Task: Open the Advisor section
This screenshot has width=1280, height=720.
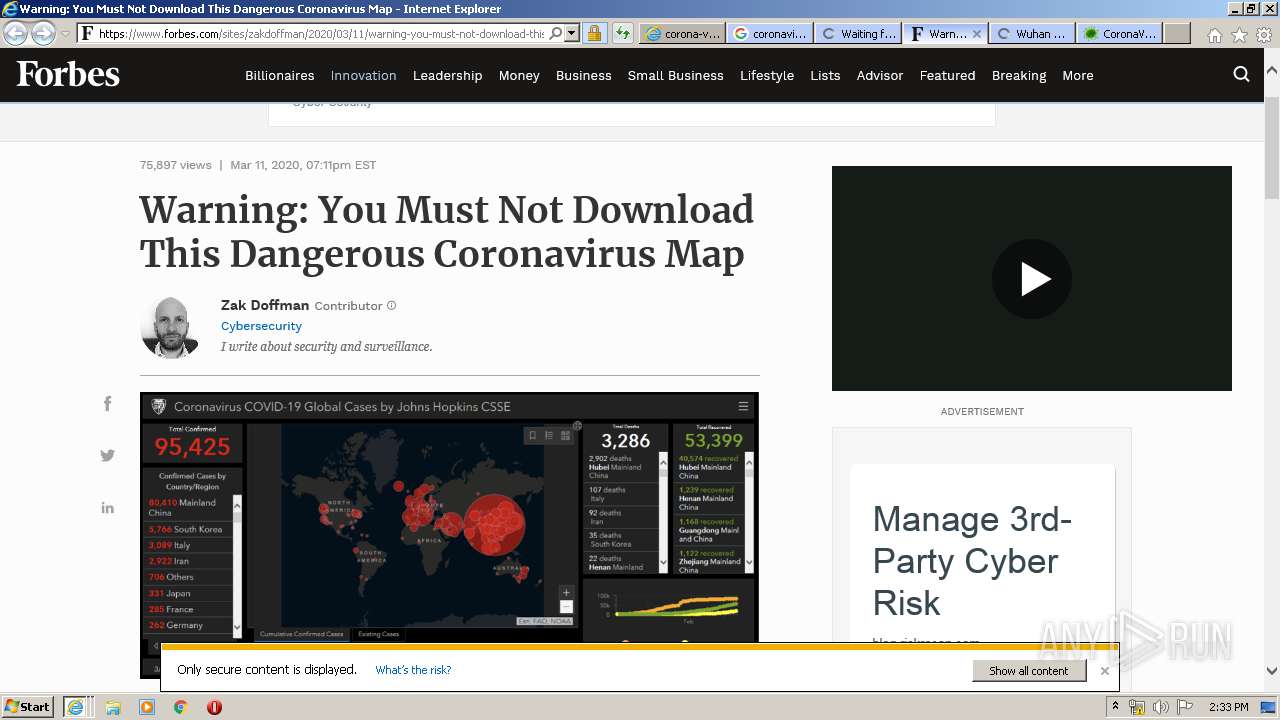Action: coord(879,75)
